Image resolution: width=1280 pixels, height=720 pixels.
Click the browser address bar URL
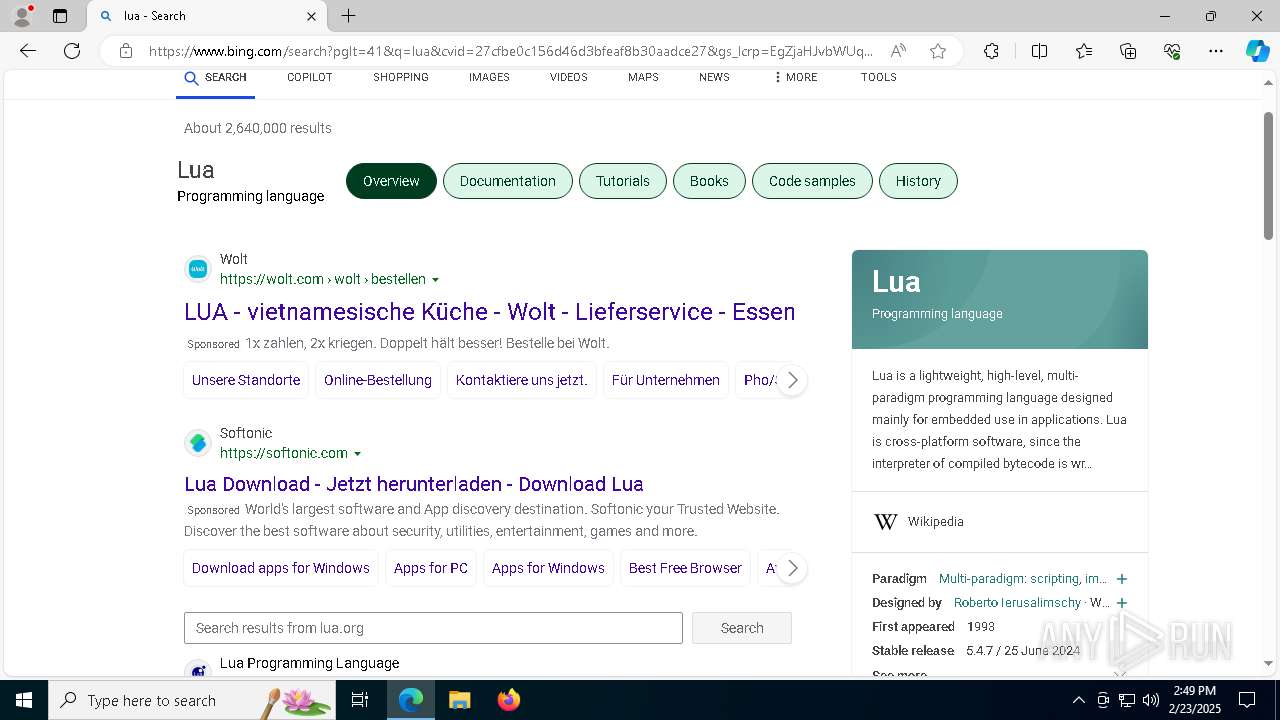click(x=510, y=51)
